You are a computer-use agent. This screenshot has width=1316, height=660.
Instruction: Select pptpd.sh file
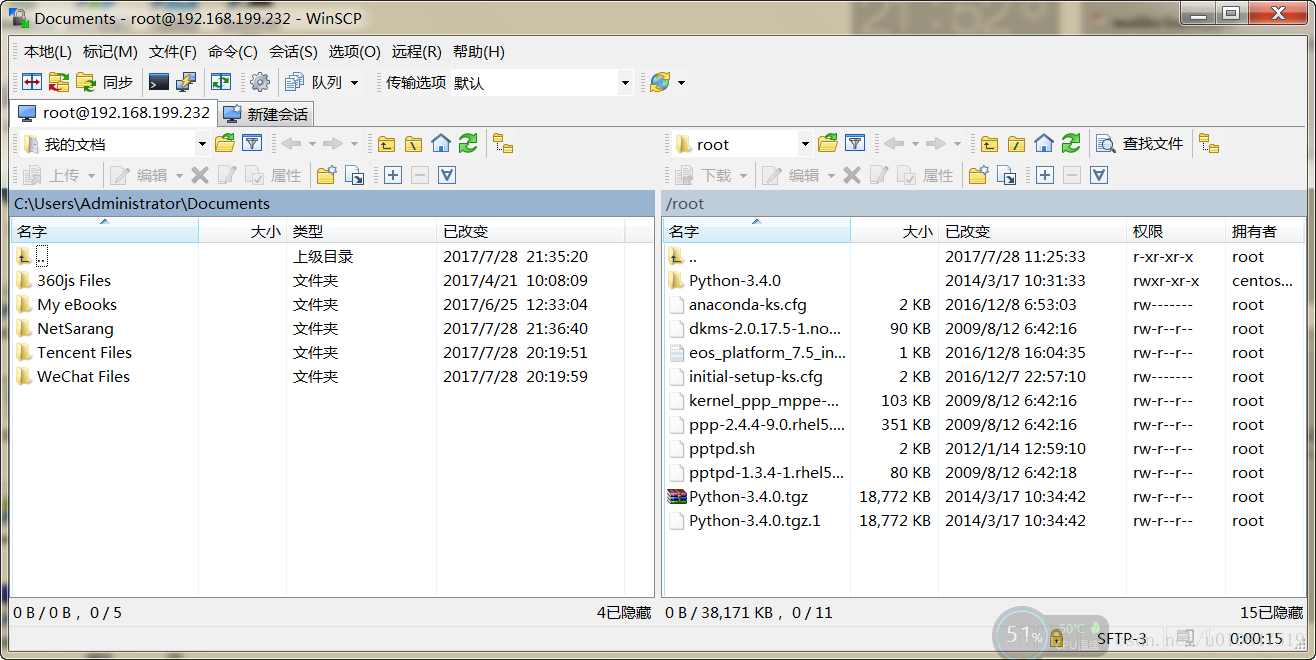tap(721, 449)
